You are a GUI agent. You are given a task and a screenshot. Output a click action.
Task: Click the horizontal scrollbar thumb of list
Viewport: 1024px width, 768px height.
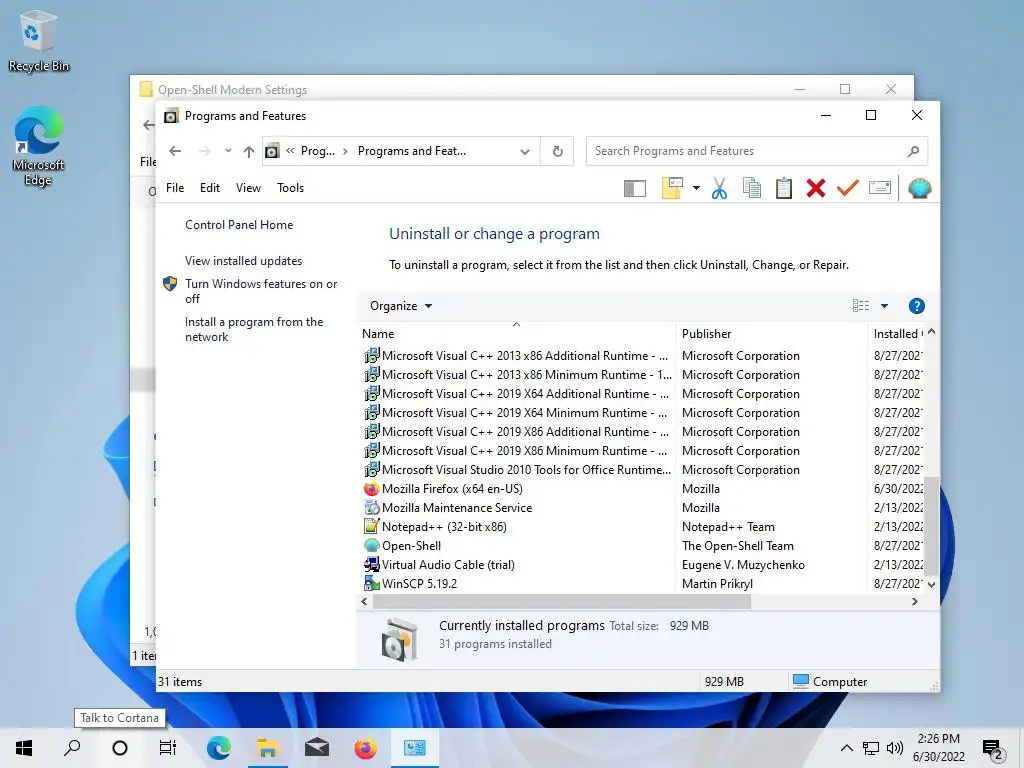coord(562,601)
